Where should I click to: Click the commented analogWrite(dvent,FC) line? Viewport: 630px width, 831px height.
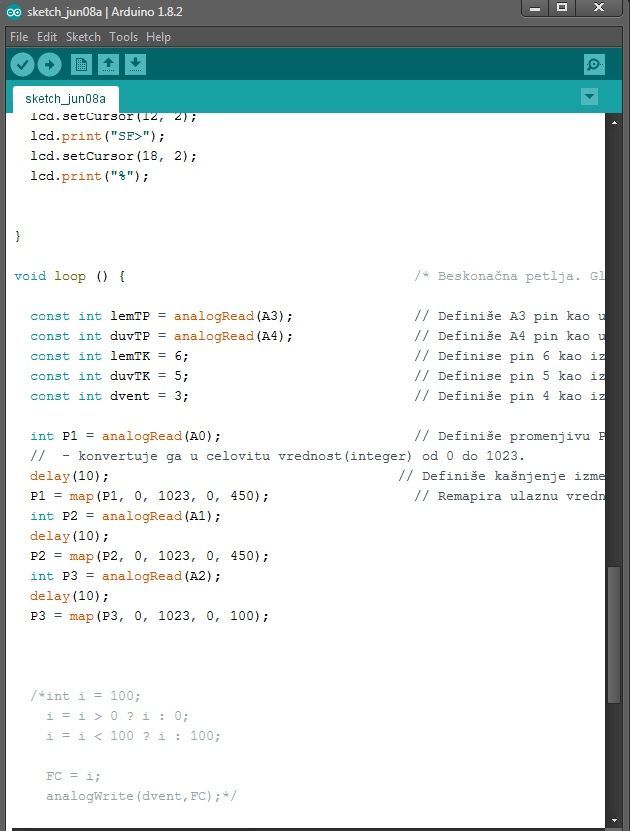click(x=140, y=796)
